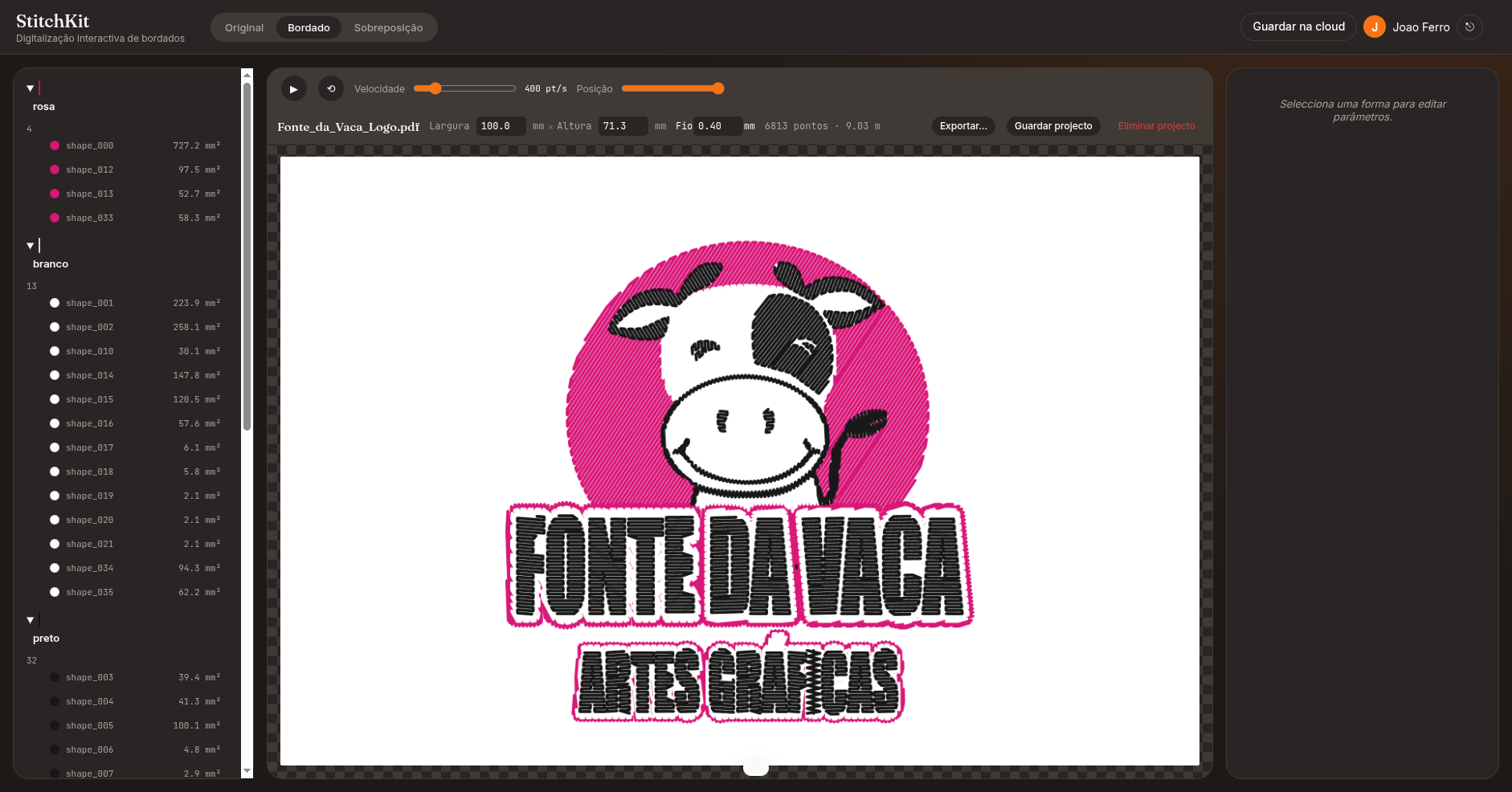Screen dimensions: 1512x792
Task: Click the white dot of shape_014
Action: (x=55, y=375)
